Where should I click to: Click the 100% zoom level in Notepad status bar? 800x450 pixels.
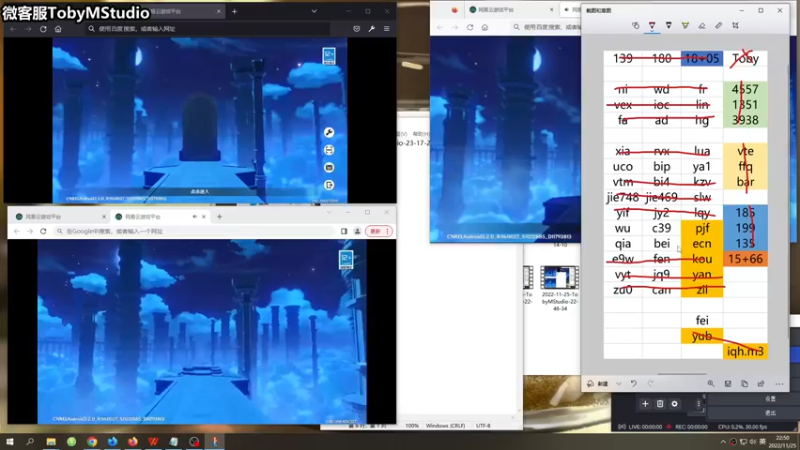pos(412,426)
